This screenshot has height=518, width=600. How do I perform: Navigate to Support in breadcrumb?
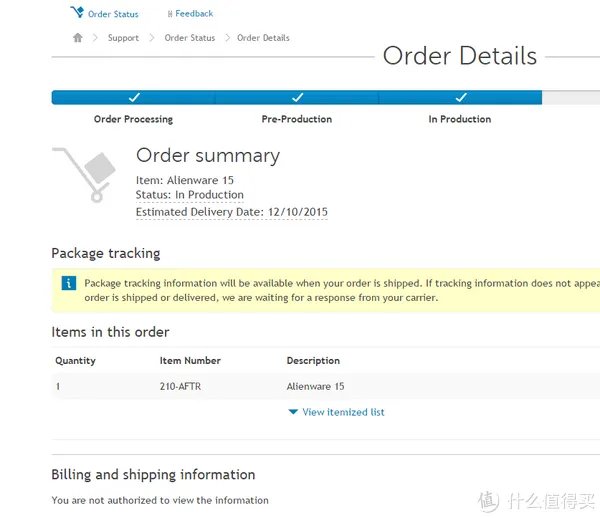tap(123, 38)
